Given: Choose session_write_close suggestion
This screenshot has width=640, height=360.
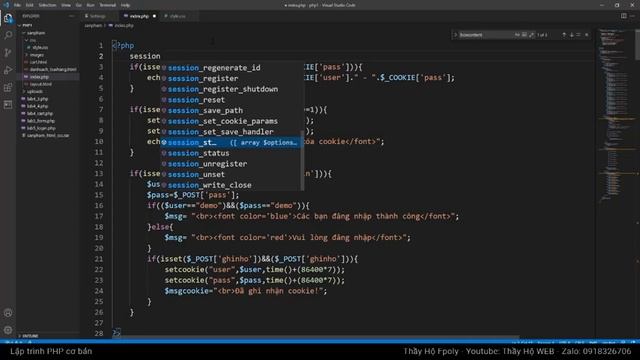Looking at the screenshot, I should tap(231, 185).
